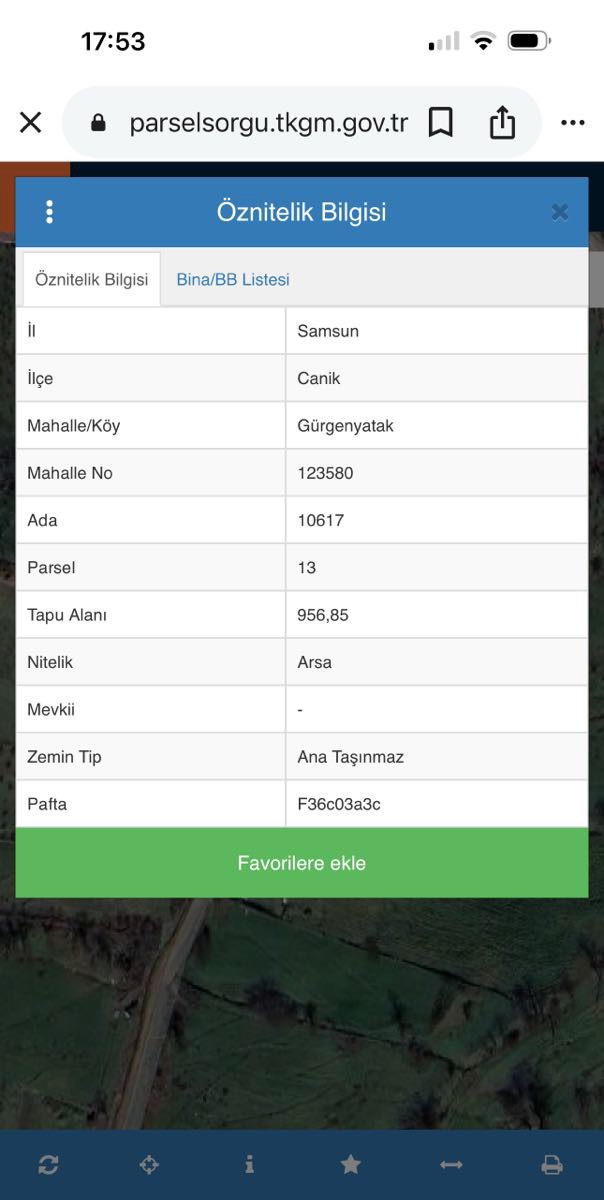This screenshot has height=1200, width=604.
Task: Share the page via share icon
Action: pyautogui.click(x=502, y=123)
